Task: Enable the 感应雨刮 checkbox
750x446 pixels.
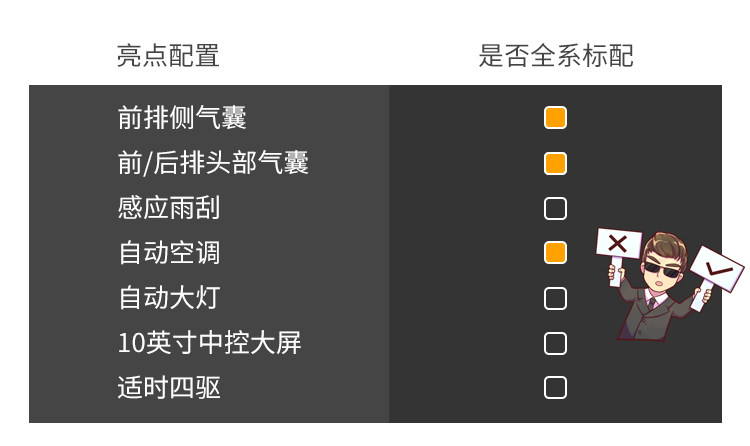Action: 555,208
